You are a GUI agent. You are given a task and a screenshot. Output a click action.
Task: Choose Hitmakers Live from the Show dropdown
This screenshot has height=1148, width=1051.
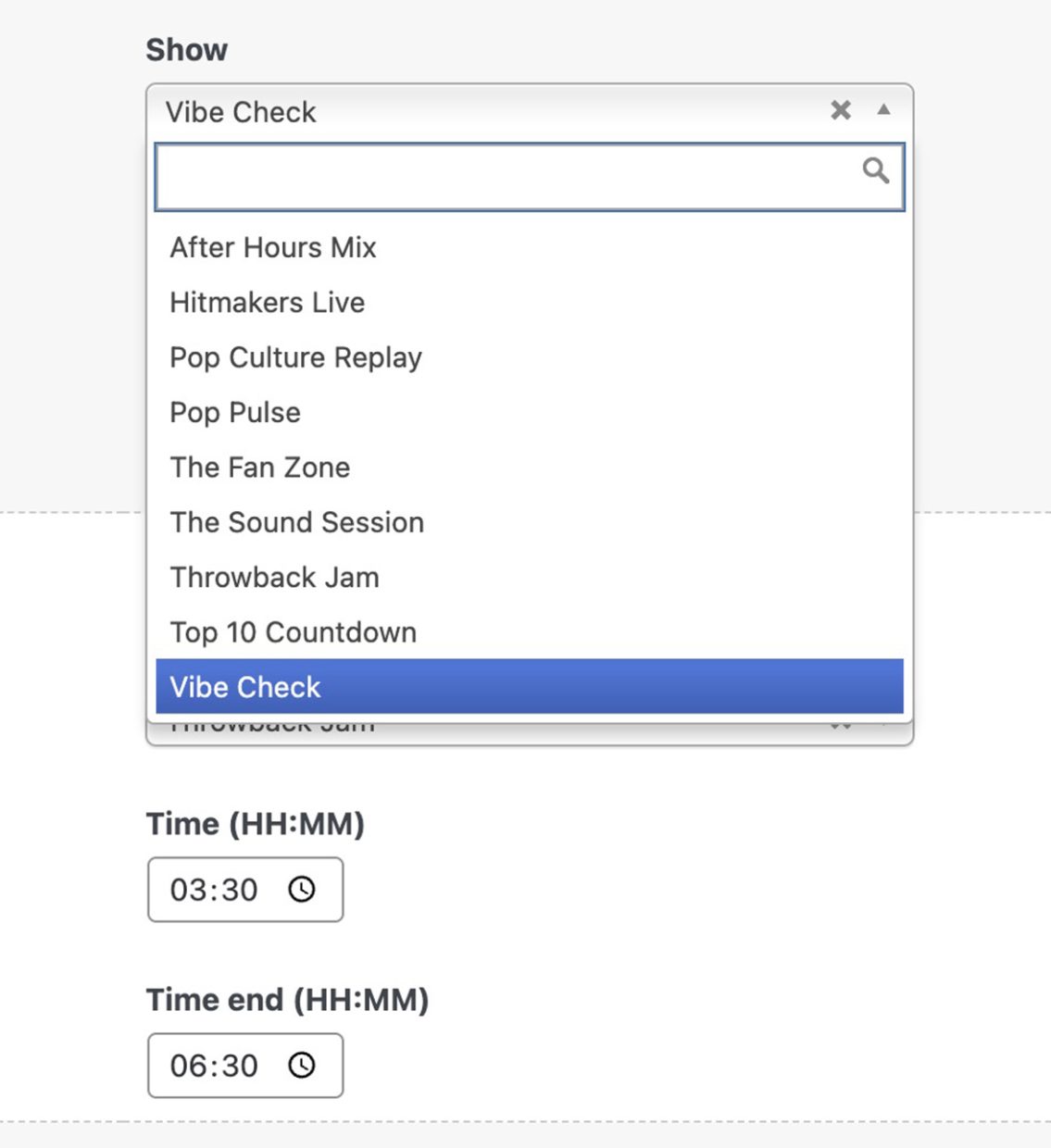click(267, 302)
